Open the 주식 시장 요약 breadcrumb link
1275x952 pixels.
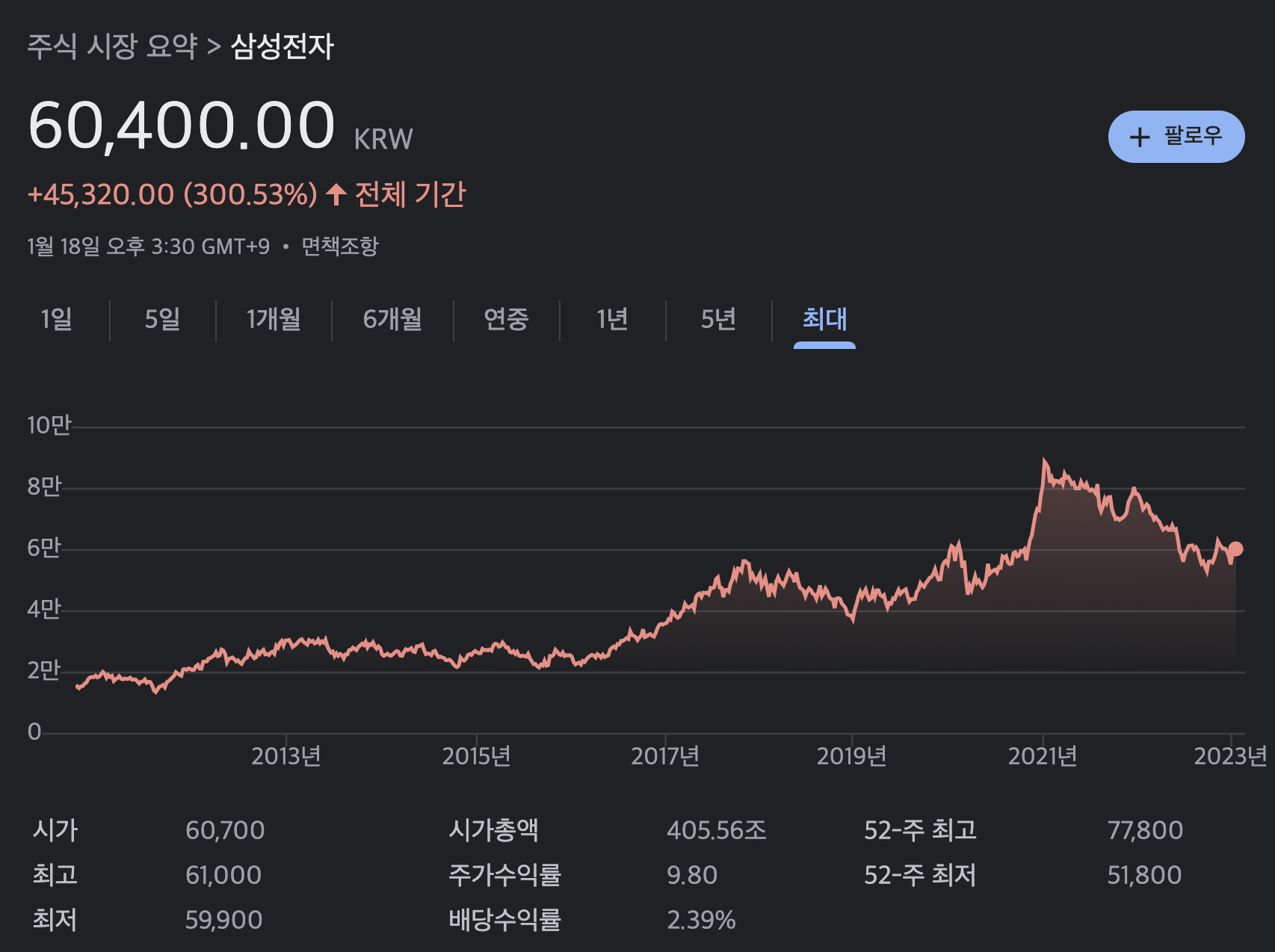coord(112,46)
